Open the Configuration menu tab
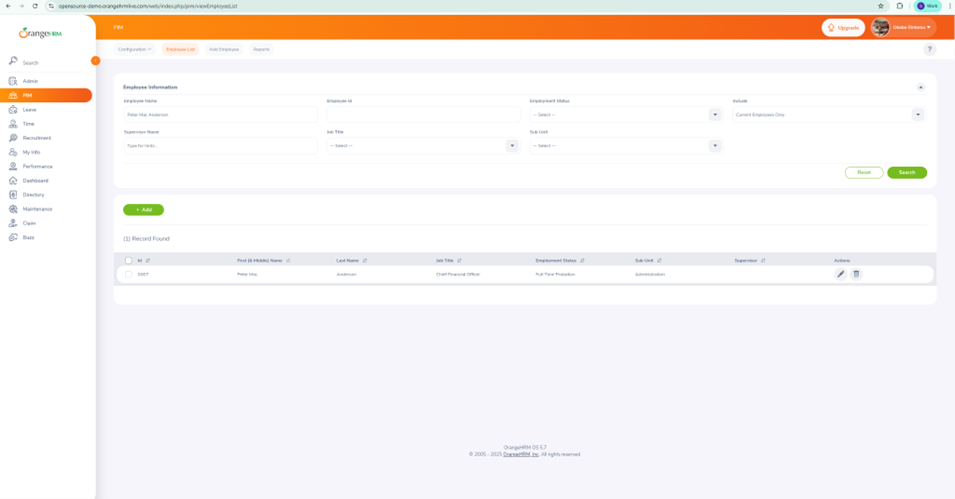Image resolution: width=955 pixels, height=499 pixels. tap(135, 49)
